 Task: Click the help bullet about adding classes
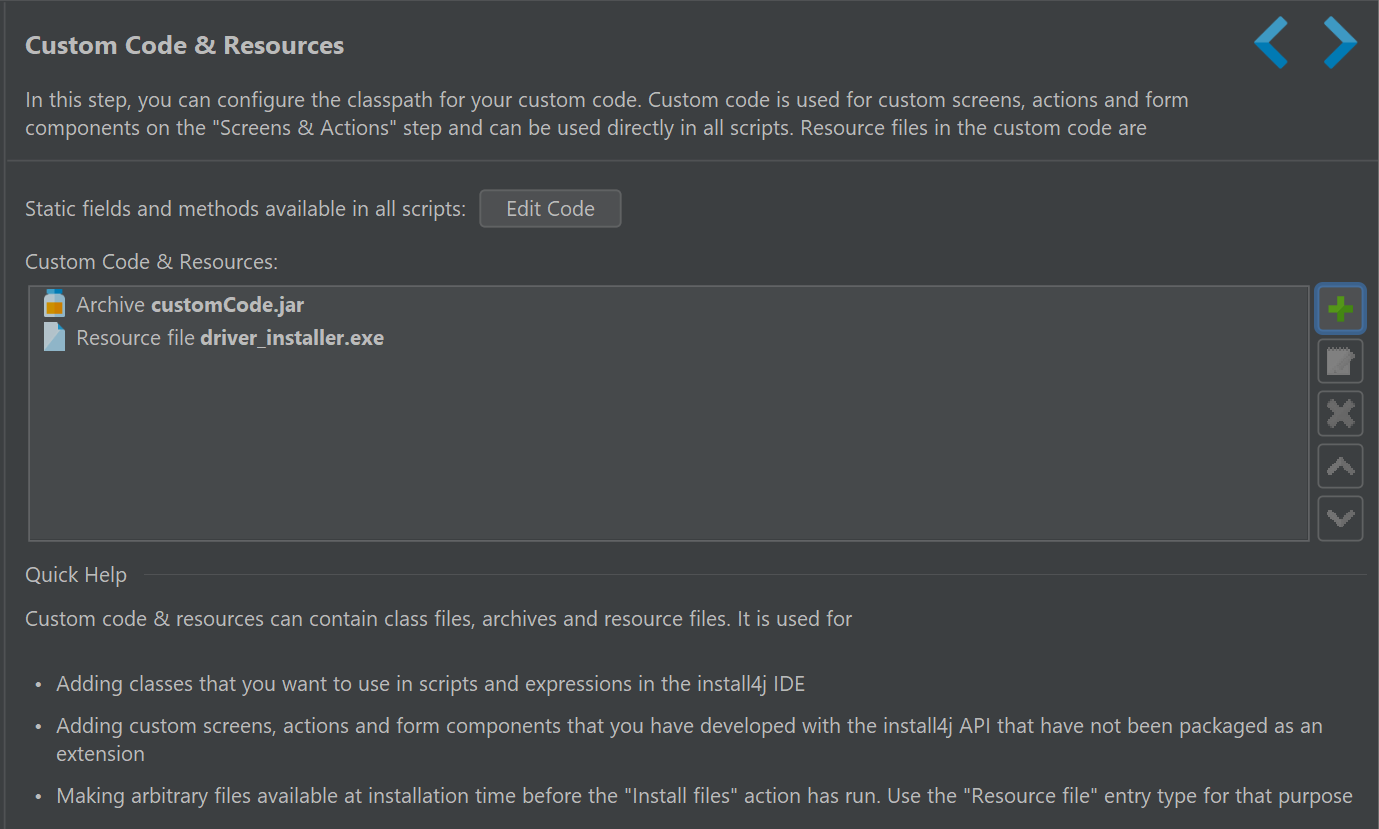pos(430,684)
